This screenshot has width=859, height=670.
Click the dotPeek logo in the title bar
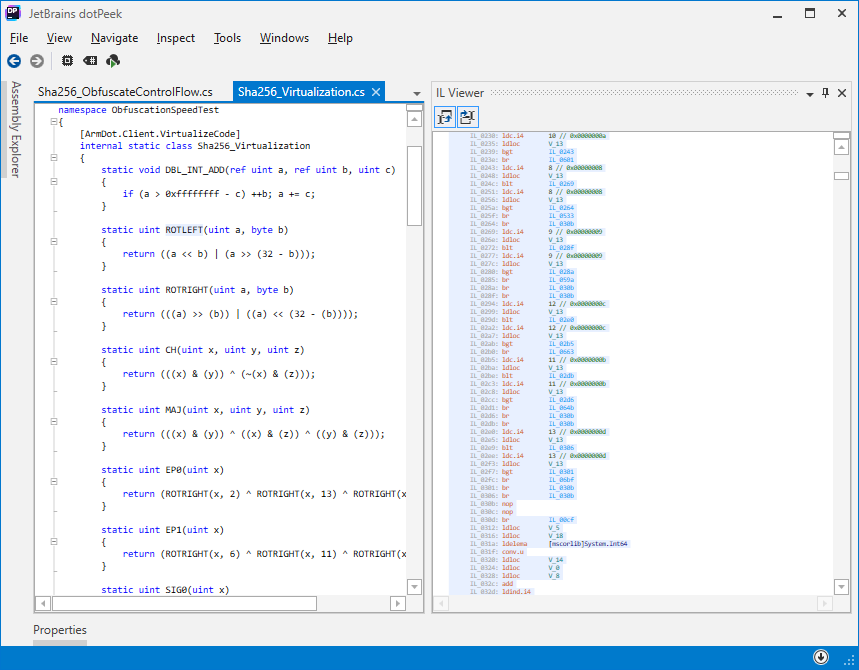click(x=12, y=13)
